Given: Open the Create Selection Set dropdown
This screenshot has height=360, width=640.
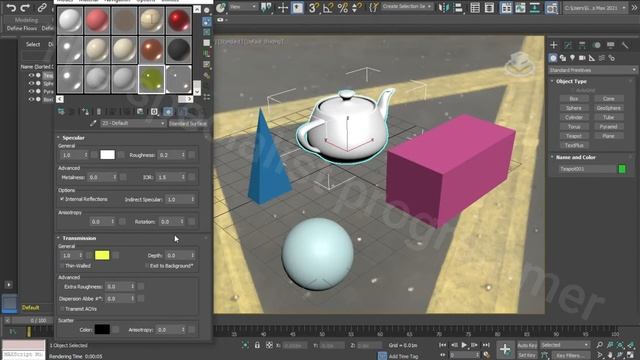Looking at the screenshot, I should click(407, 7).
